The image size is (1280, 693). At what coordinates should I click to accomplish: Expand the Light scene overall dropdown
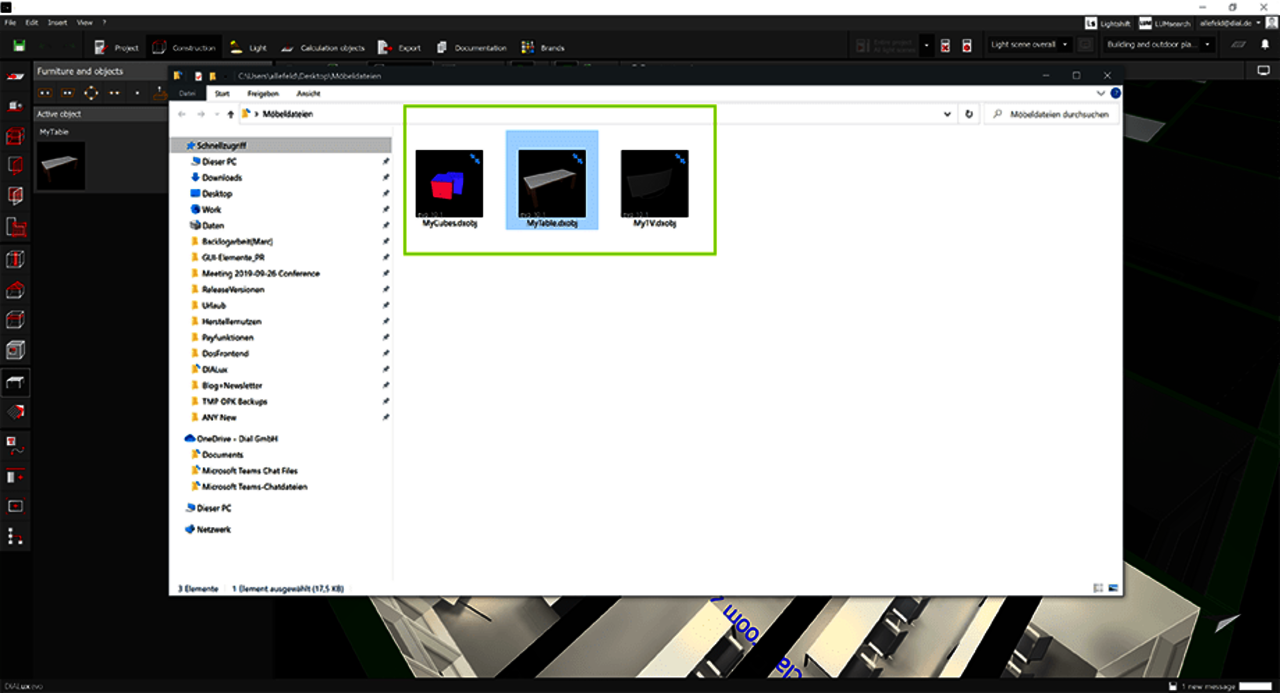tap(1030, 45)
